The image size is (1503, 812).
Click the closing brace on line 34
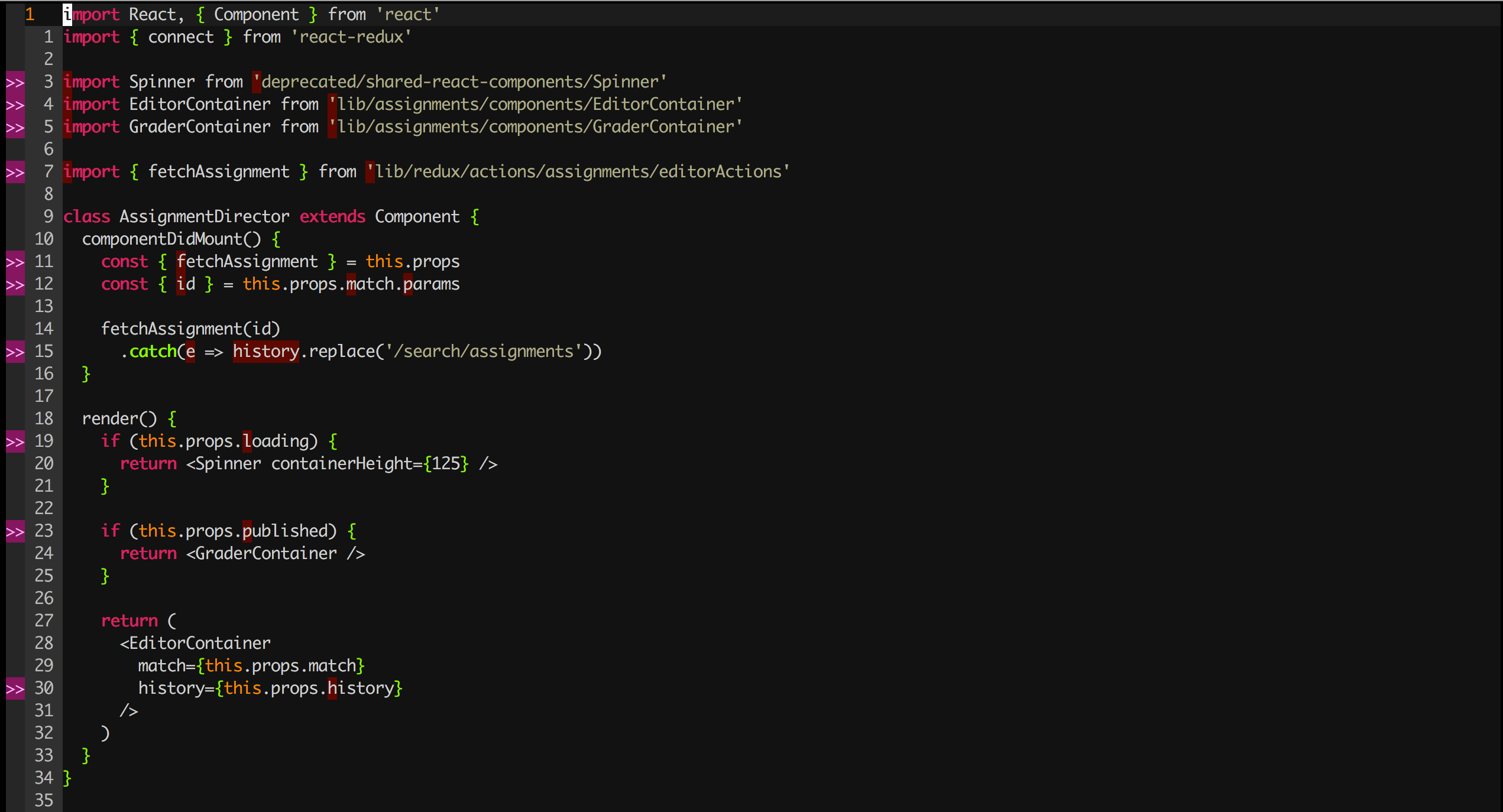pos(67,778)
